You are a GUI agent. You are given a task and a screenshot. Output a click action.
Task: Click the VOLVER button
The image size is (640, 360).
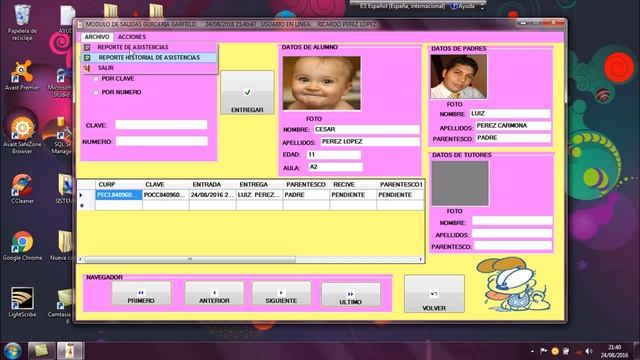pos(434,294)
